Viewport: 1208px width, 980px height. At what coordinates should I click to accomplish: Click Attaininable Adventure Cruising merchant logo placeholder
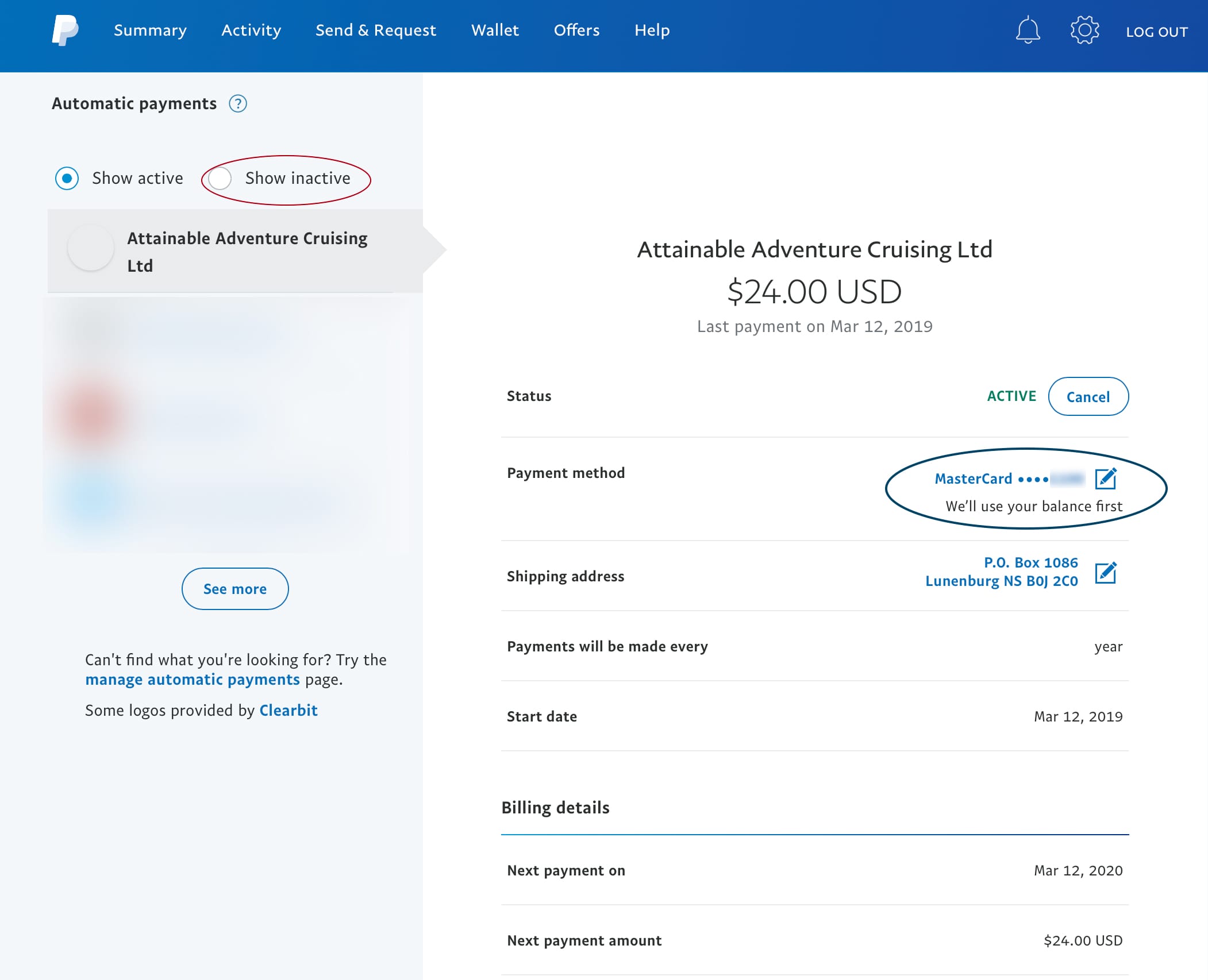91,249
